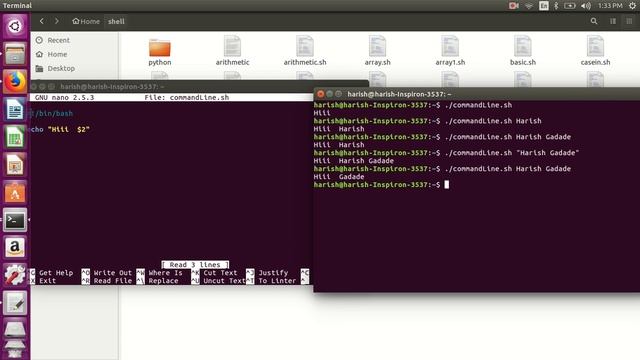This screenshot has width=640, height=360.
Task: Select basic.sh file
Action: [523, 51]
